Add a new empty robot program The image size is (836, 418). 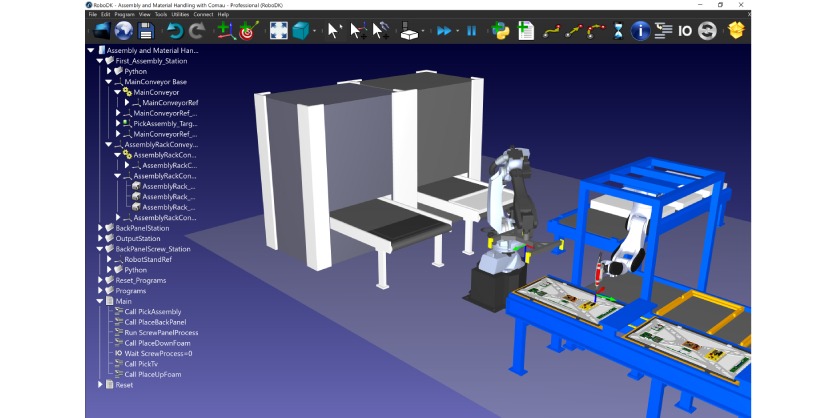click(525, 31)
